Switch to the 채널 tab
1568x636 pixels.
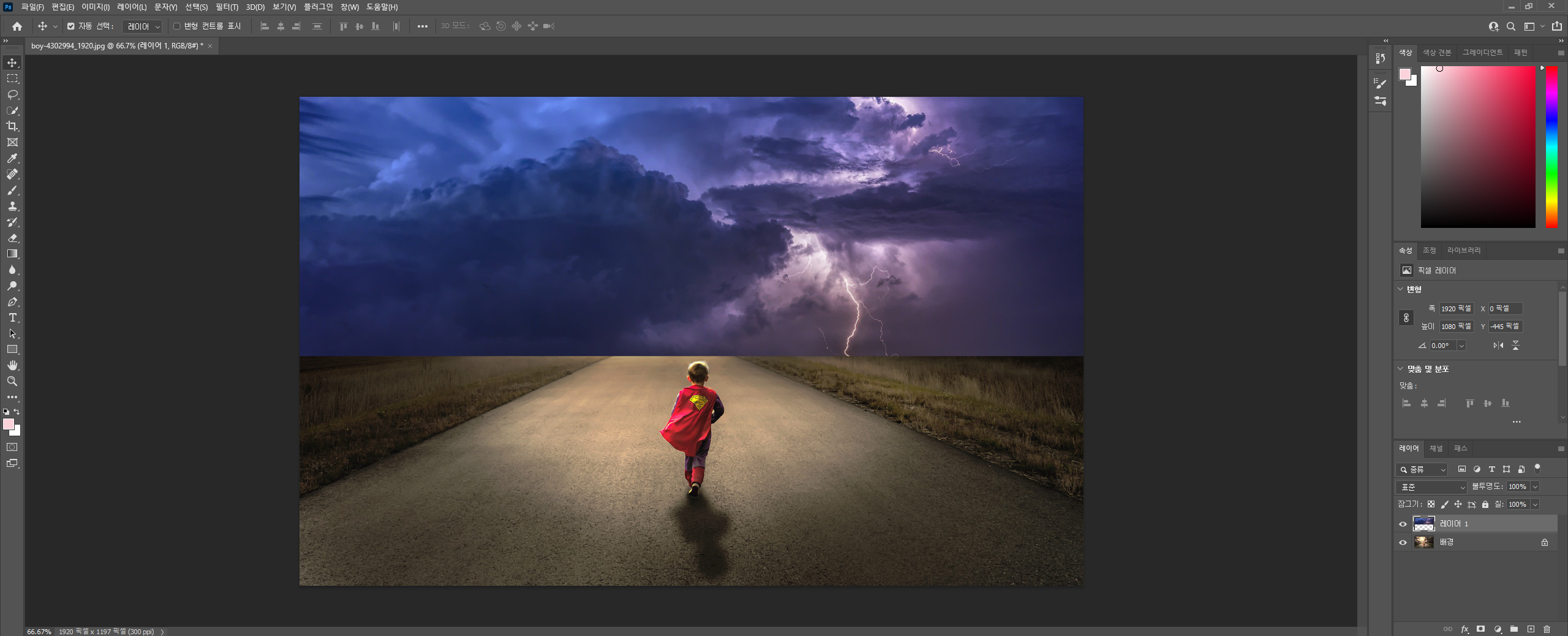pos(1436,449)
